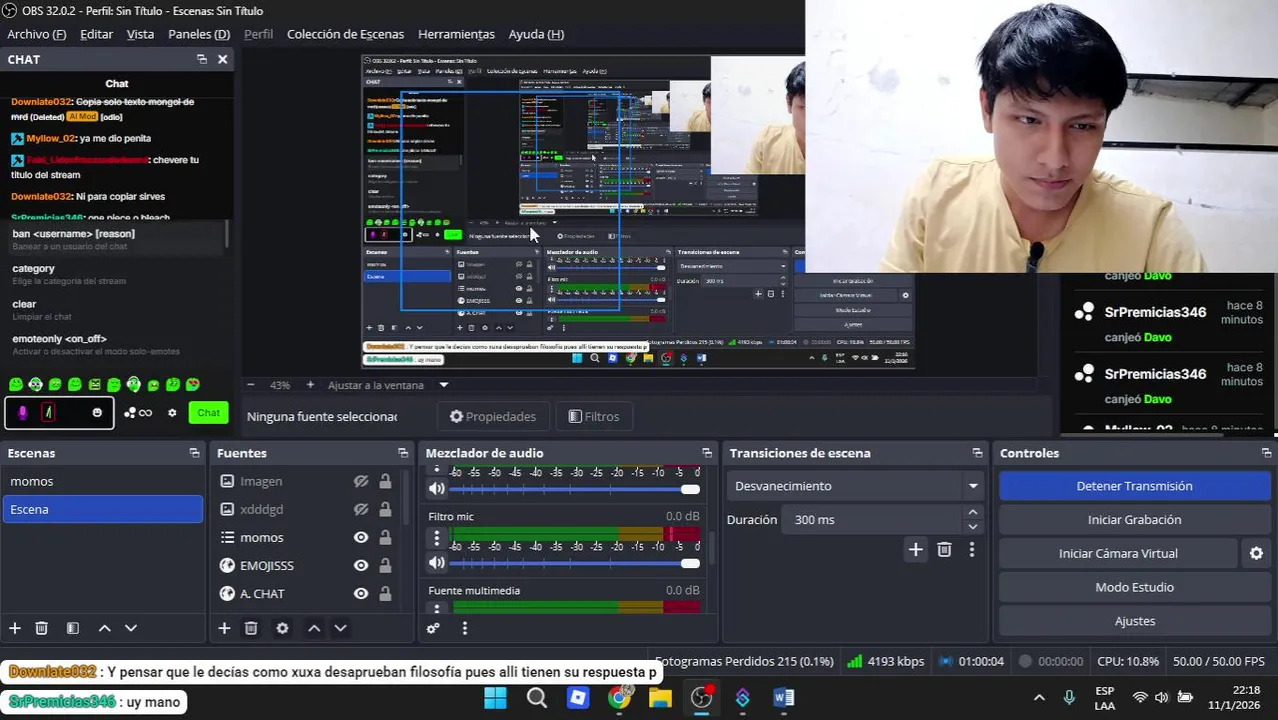Open Google Chrome from the taskbar

pos(619,697)
